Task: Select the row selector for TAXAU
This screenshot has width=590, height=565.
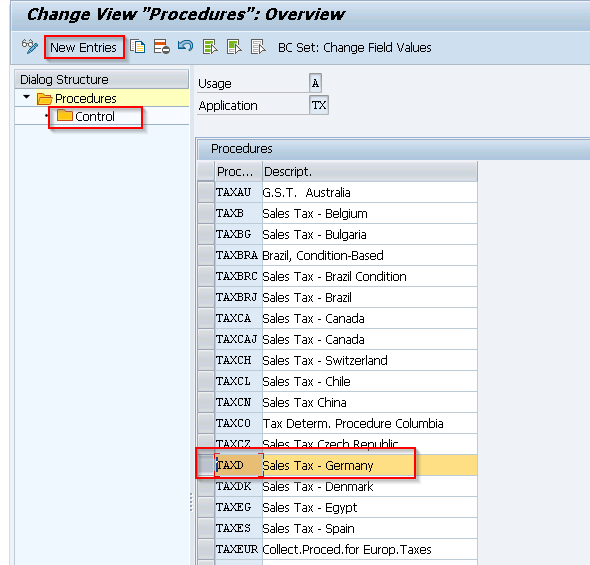Action: [206, 192]
